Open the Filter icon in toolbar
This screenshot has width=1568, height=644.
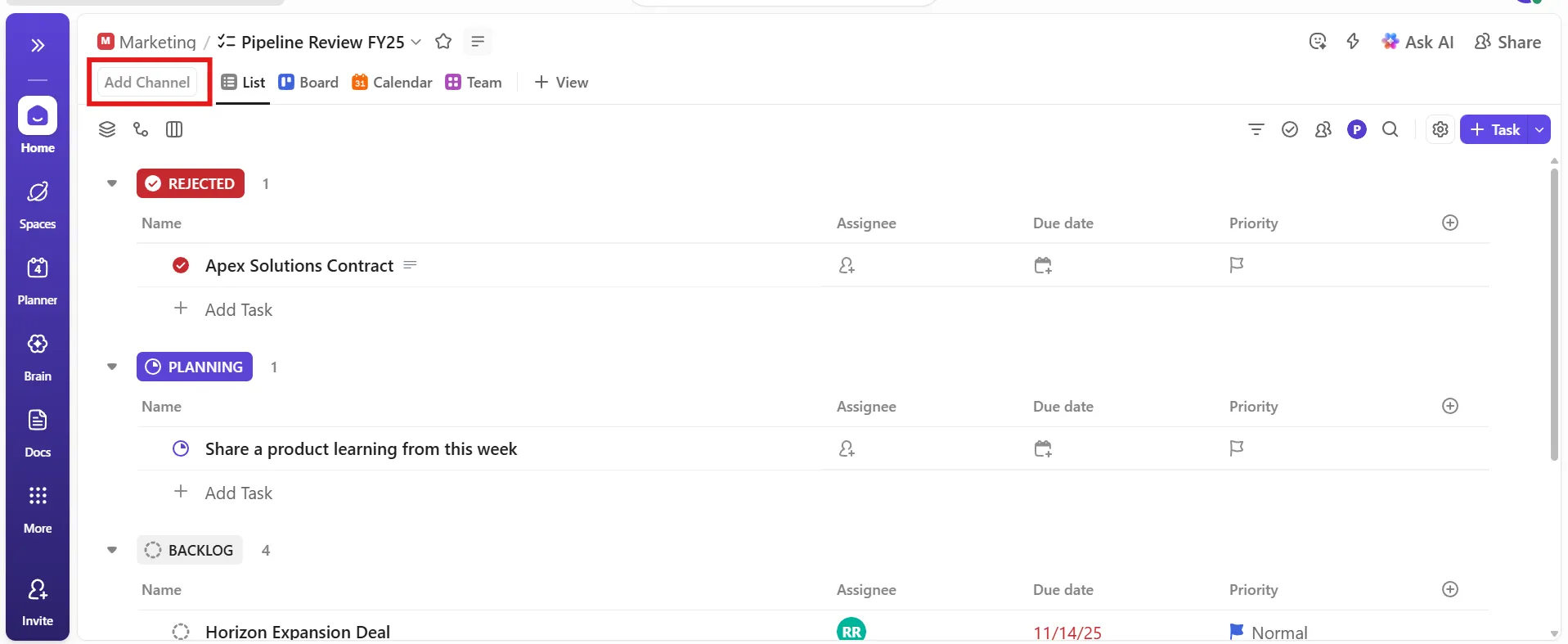(1256, 129)
